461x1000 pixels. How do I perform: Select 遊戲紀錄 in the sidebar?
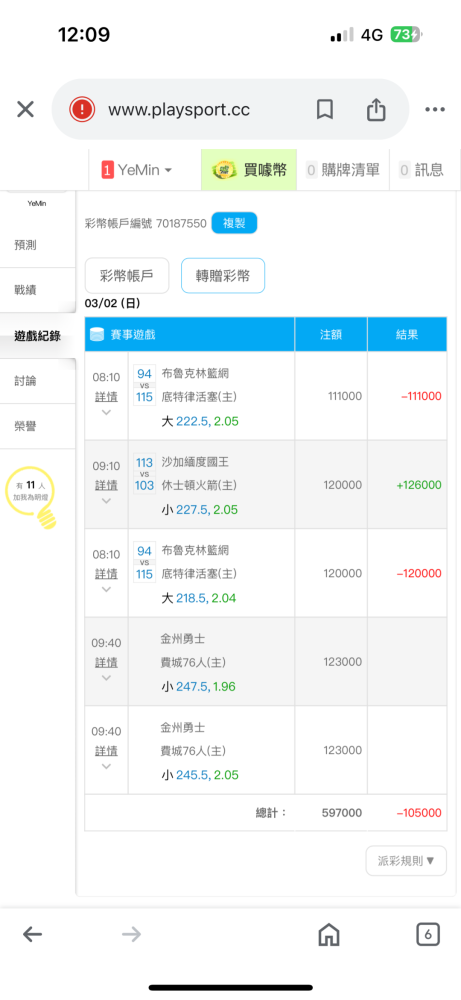pos(38,336)
